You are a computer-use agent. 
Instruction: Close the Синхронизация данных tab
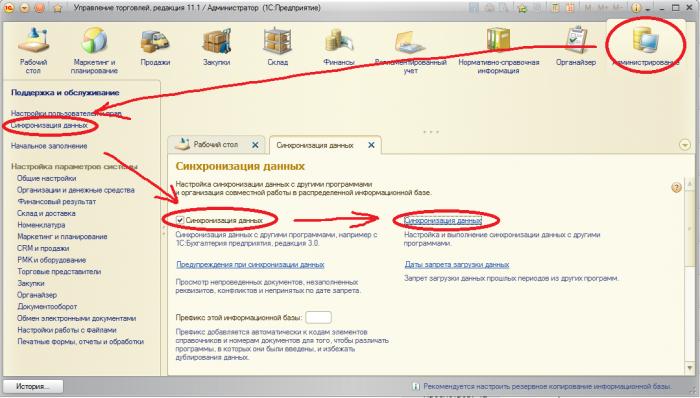tap(371, 145)
